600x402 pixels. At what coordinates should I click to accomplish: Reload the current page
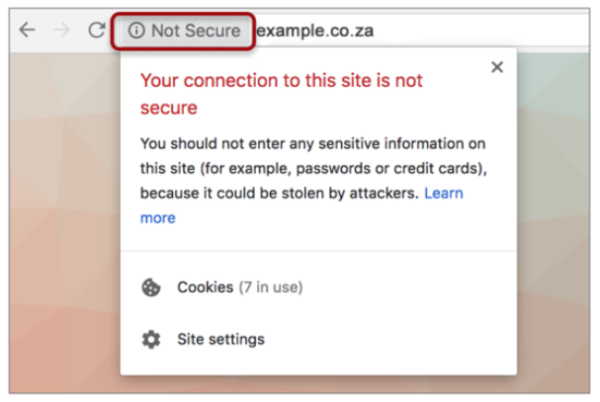click(x=96, y=30)
